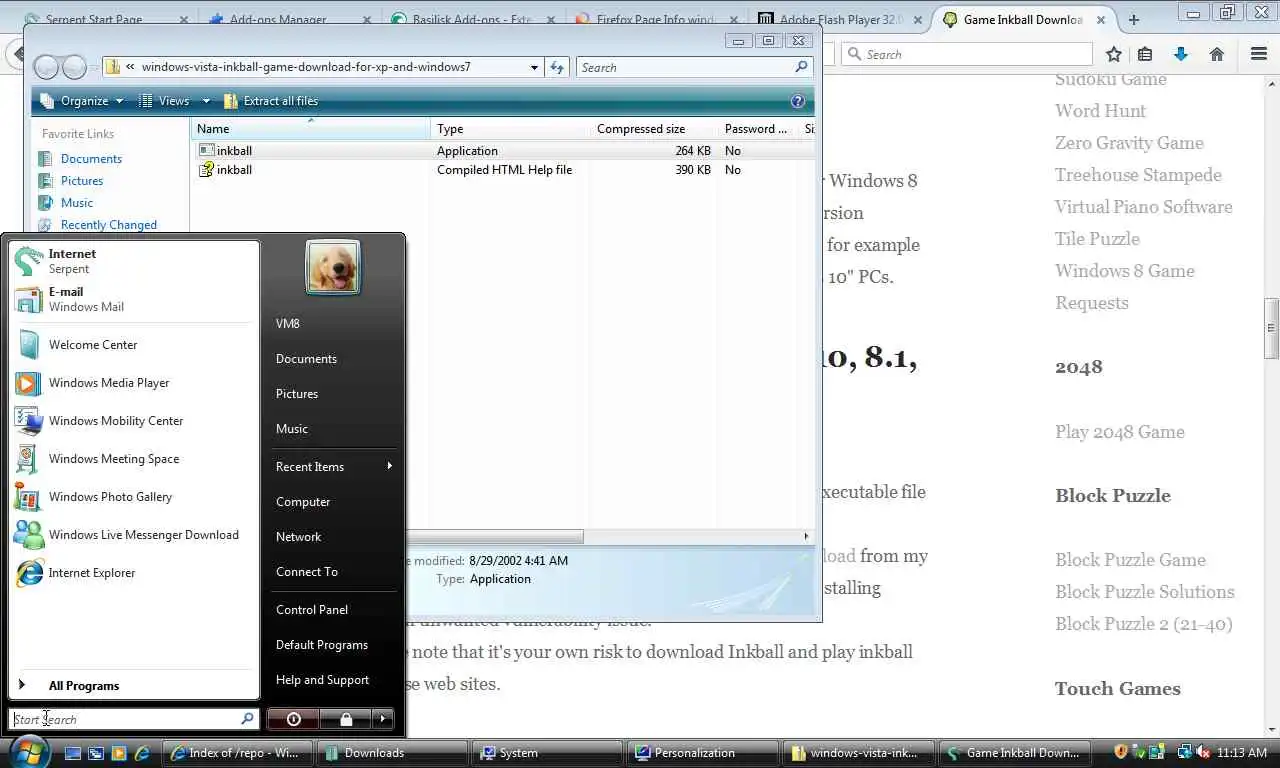The height and width of the screenshot is (768, 1280).
Task: Open Connect To from Start menu
Action: (334, 572)
